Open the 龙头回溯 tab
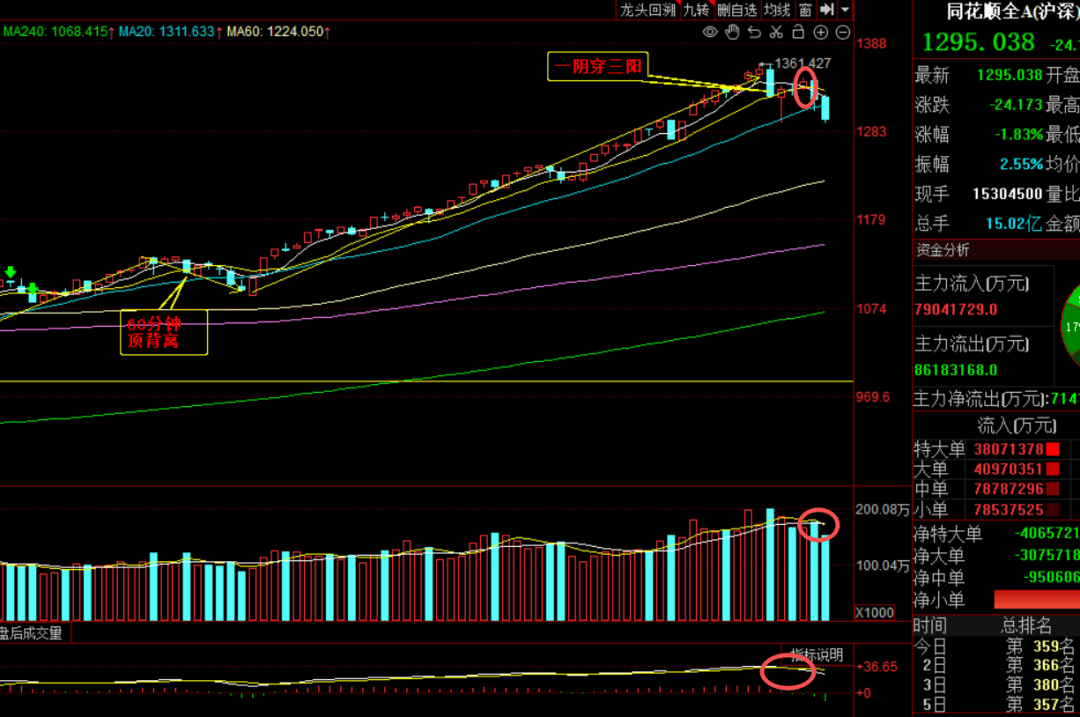The height and width of the screenshot is (717, 1080). [x=647, y=10]
